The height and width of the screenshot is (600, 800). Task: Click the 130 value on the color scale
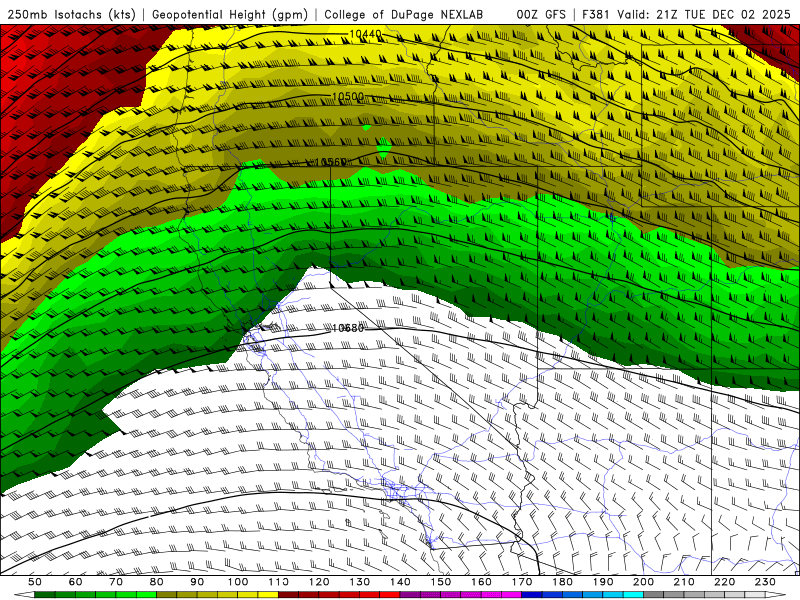(359, 582)
